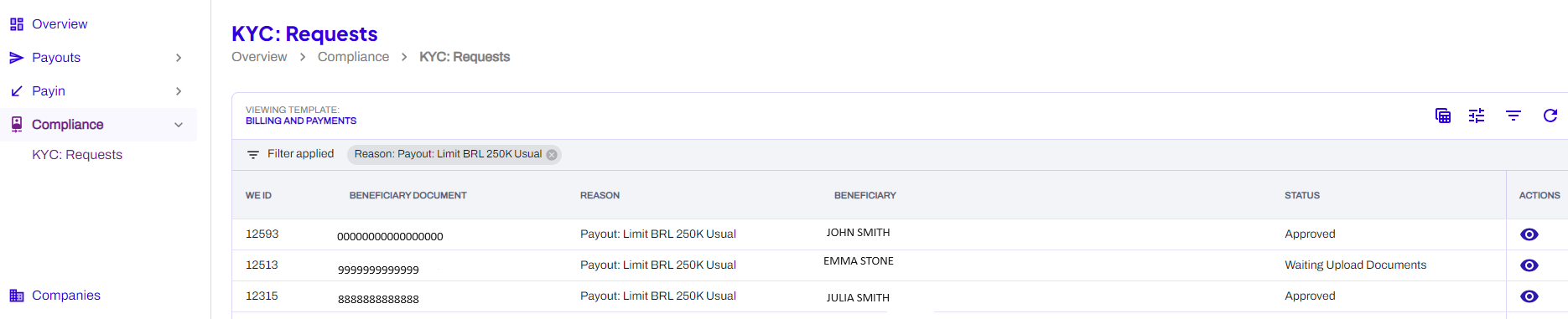Sort by the Status column header

pos(1302,196)
